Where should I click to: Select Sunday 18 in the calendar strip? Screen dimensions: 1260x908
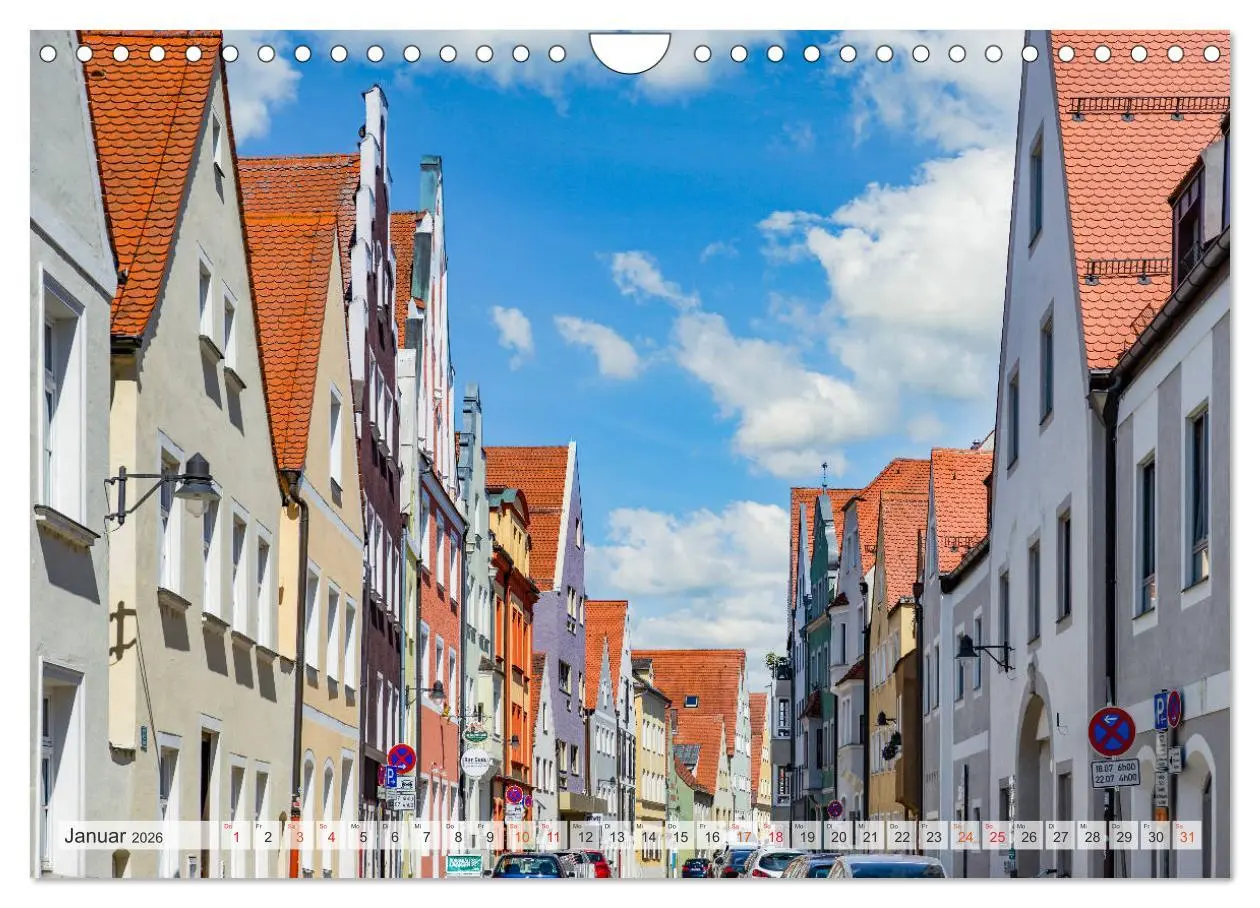pos(775,836)
